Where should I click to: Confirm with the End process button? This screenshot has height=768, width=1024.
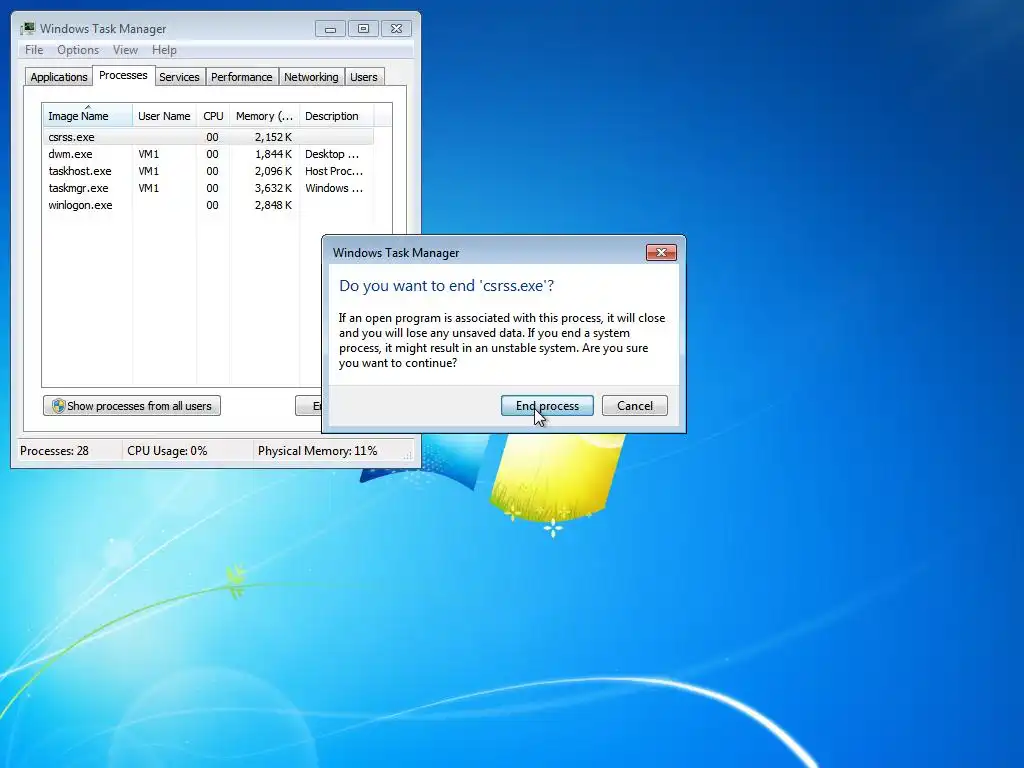547,406
